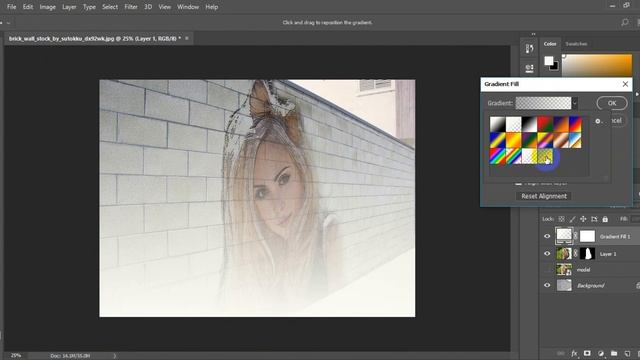
Task: Click chain link icon on Gradient Fill 1
Action: [576, 236]
